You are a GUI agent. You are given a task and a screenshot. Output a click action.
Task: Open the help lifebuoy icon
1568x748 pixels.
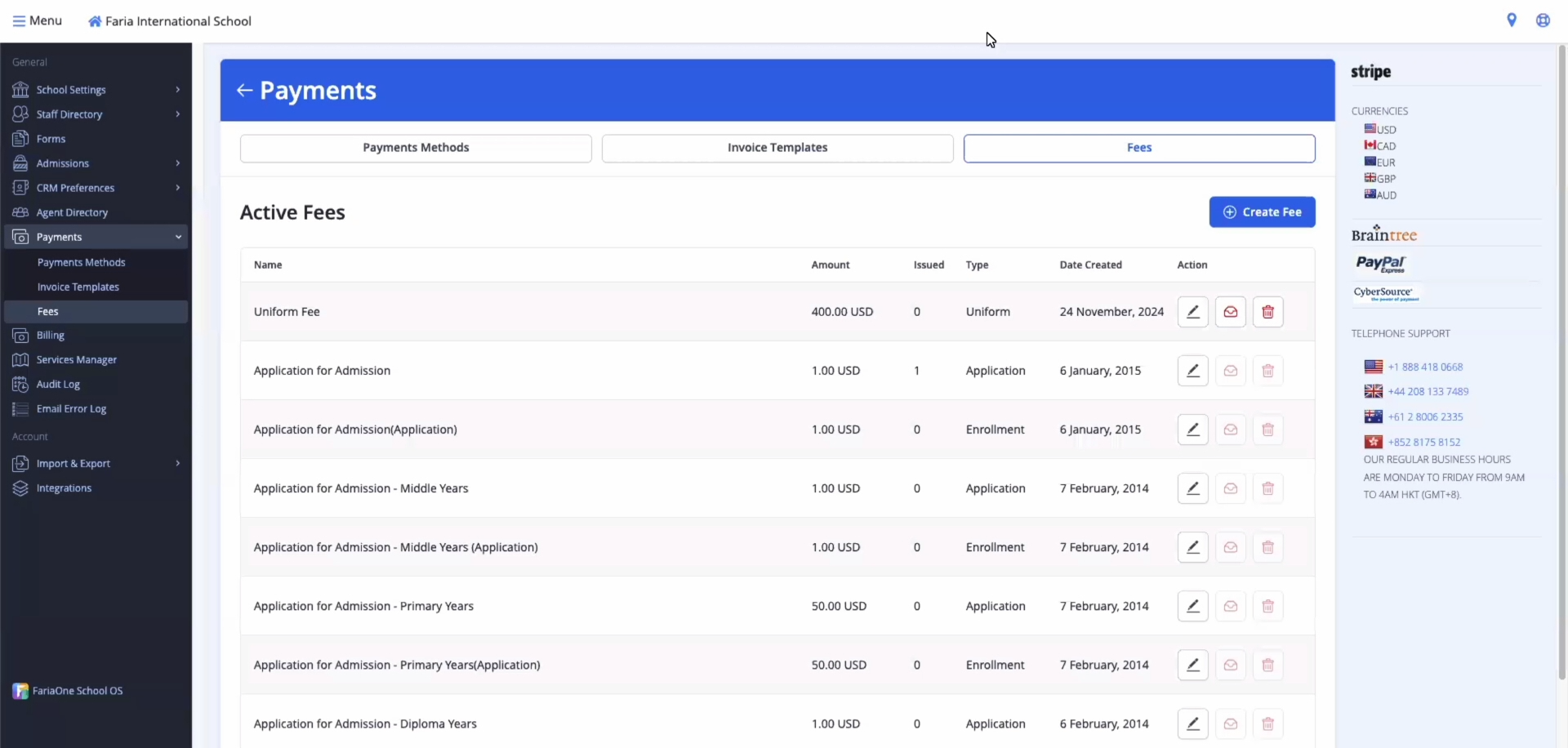1543,20
